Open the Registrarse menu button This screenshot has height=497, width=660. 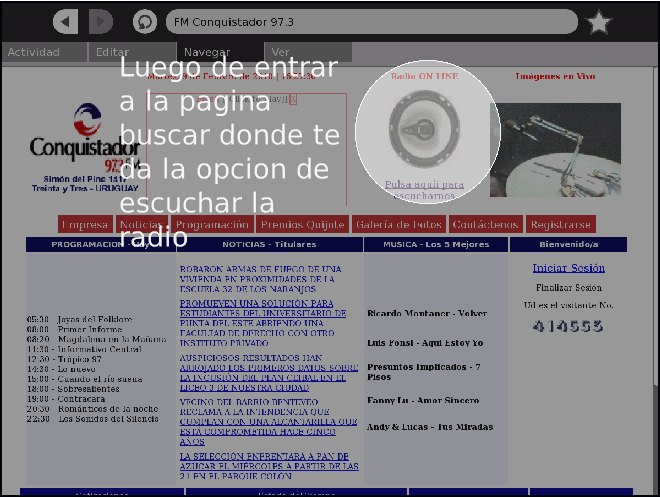click(561, 224)
